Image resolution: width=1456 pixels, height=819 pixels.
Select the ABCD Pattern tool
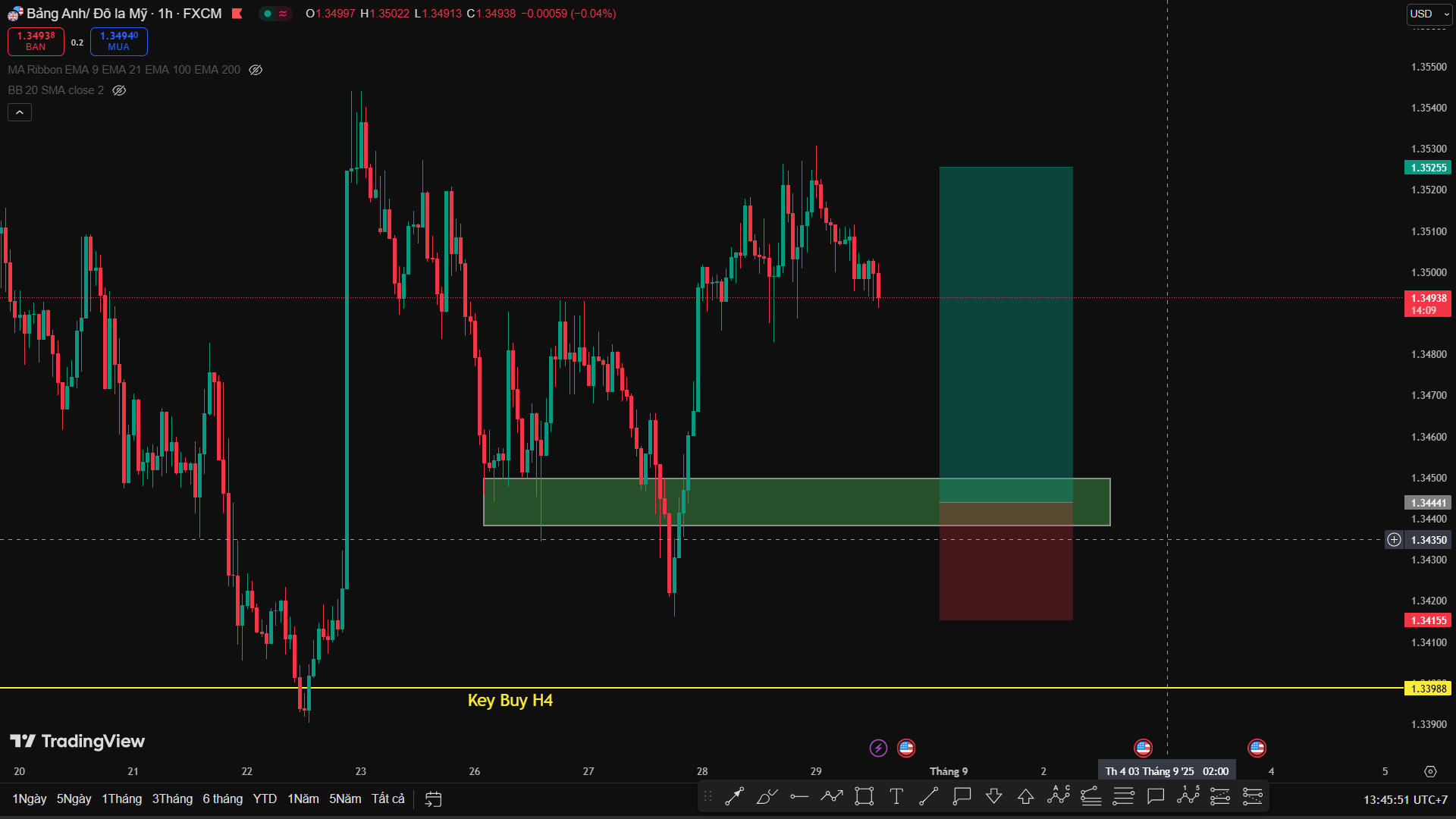(1059, 796)
